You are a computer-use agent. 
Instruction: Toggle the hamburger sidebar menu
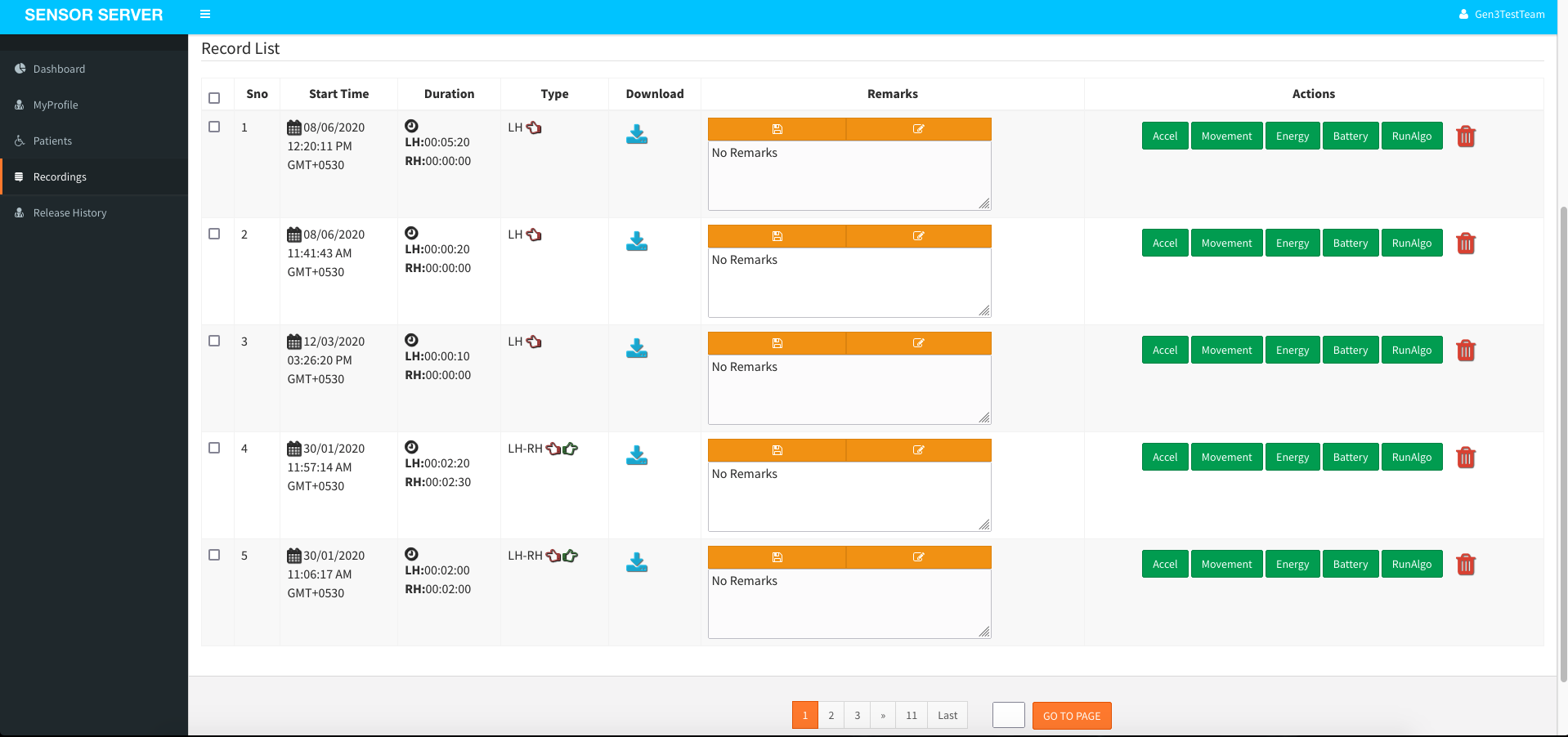[205, 14]
